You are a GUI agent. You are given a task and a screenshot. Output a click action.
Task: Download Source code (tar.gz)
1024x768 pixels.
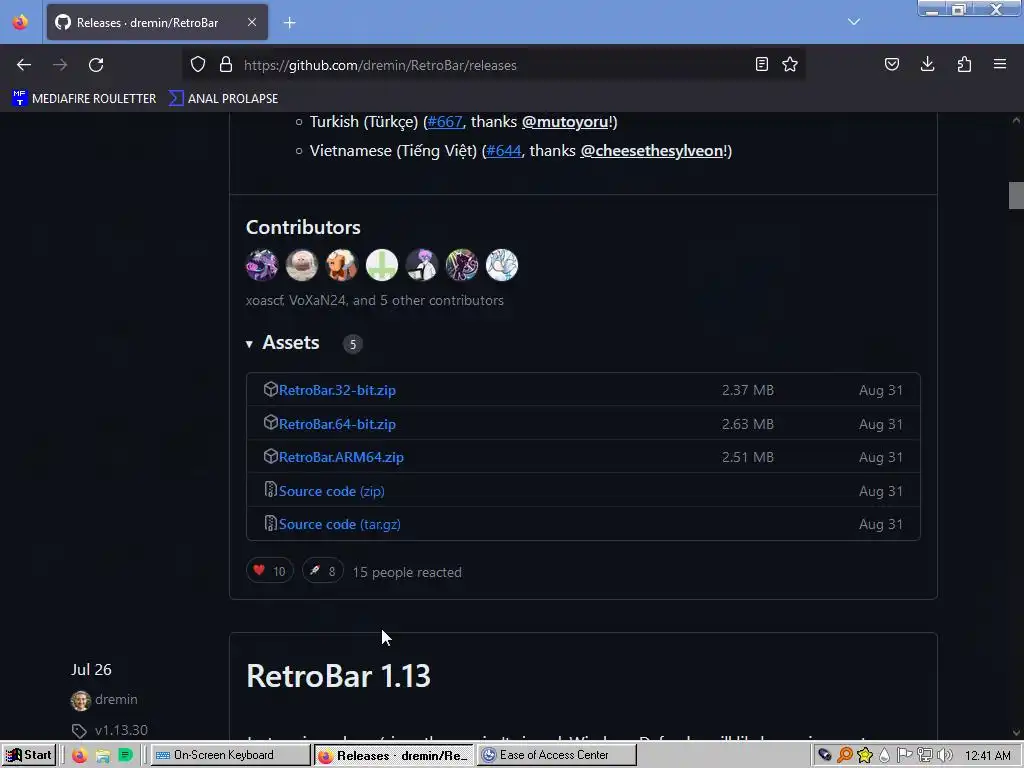[340, 524]
